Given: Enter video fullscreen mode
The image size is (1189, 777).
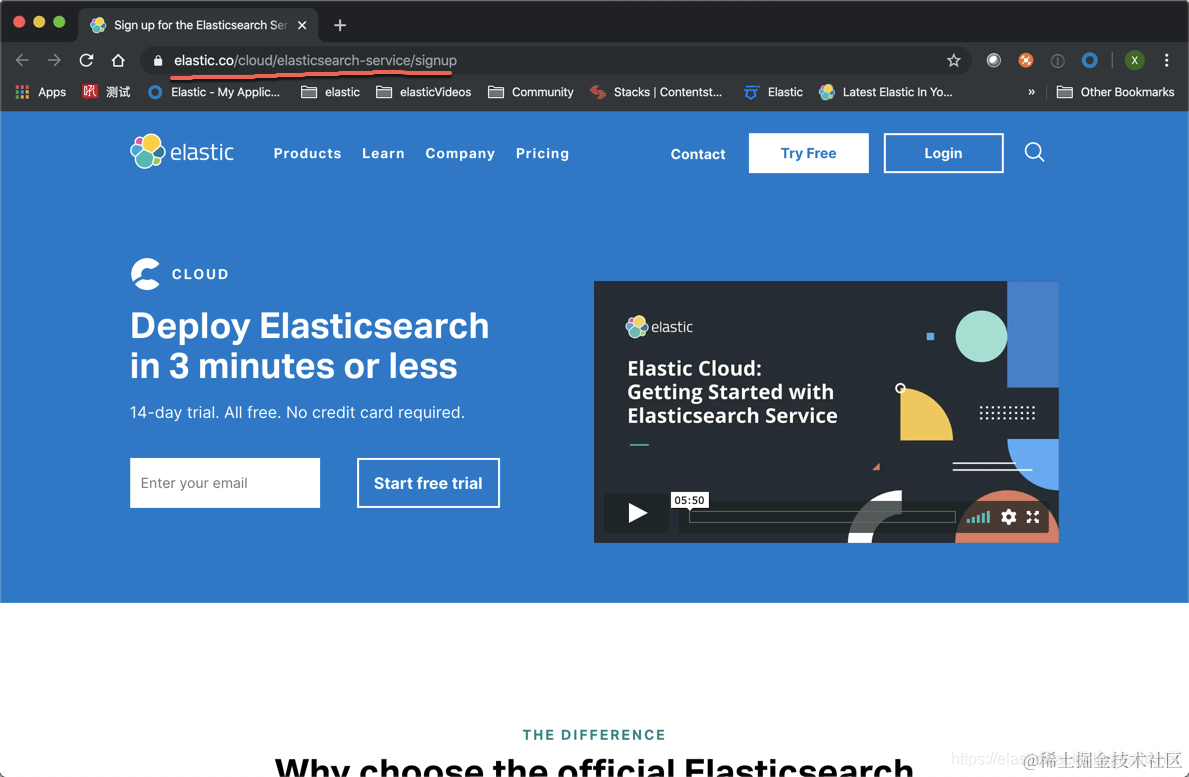Looking at the screenshot, I should (1033, 517).
